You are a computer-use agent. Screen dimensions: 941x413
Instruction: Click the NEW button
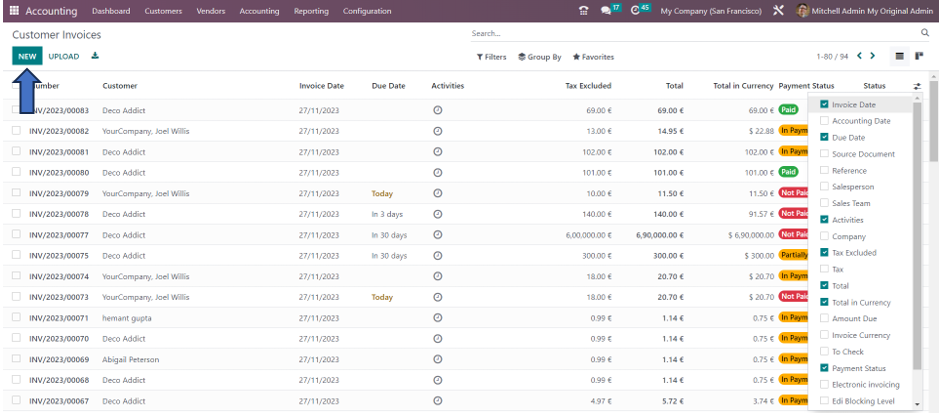tap(27, 56)
